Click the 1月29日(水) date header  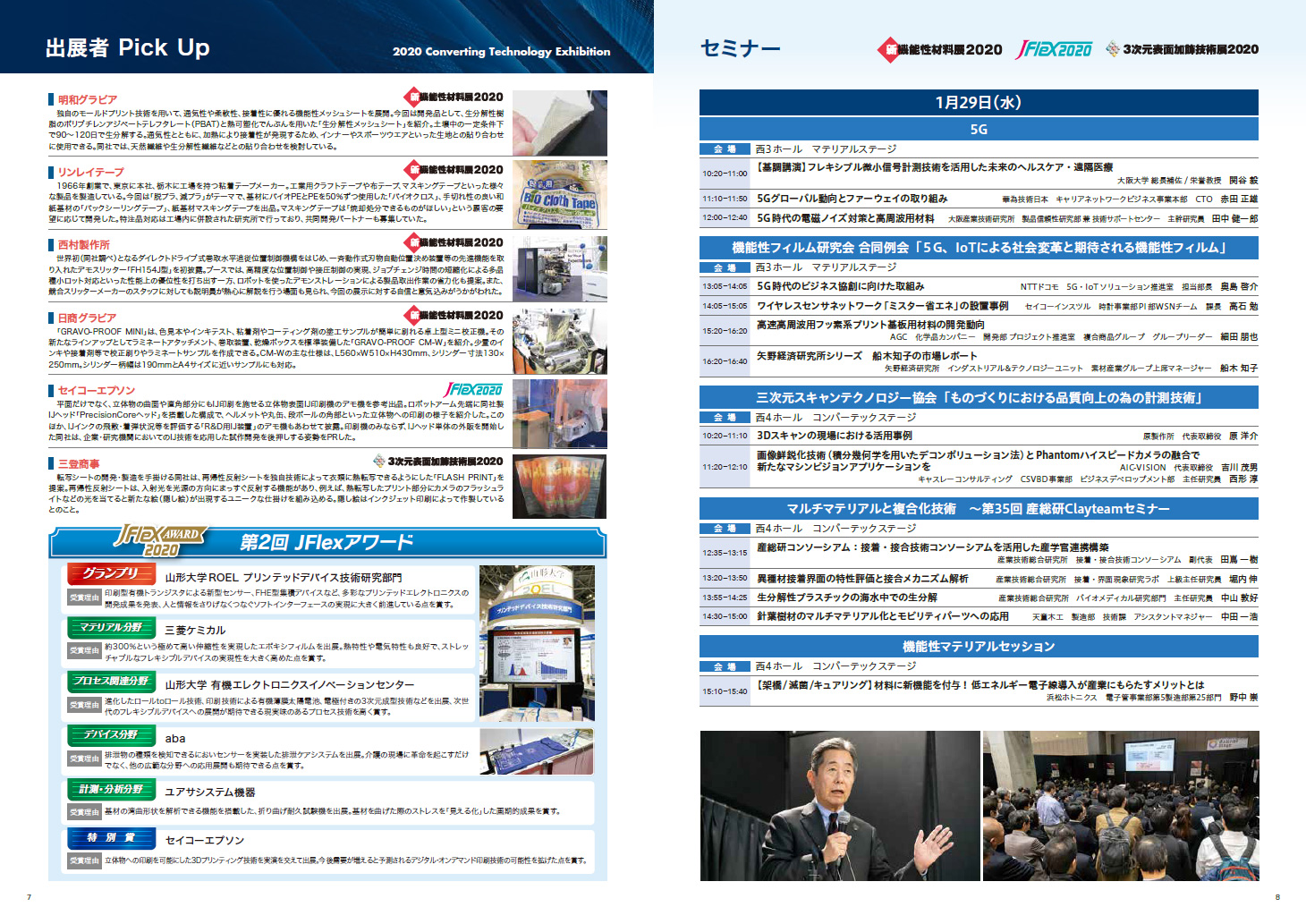click(x=979, y=102)
